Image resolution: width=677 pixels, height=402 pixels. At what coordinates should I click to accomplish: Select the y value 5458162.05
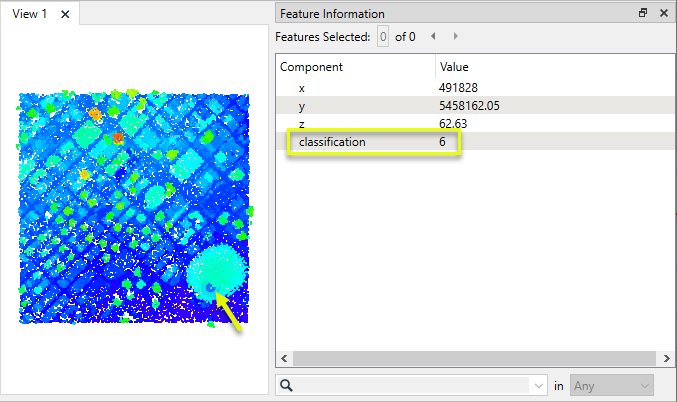(x=468, y=105)
